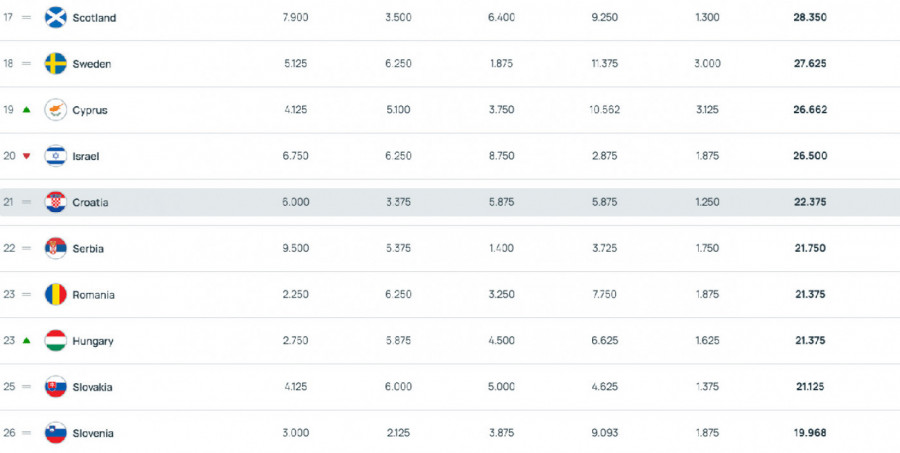Click Serbia's total score 21.750
Screen dimensions: 900x453
coord(810,248)
